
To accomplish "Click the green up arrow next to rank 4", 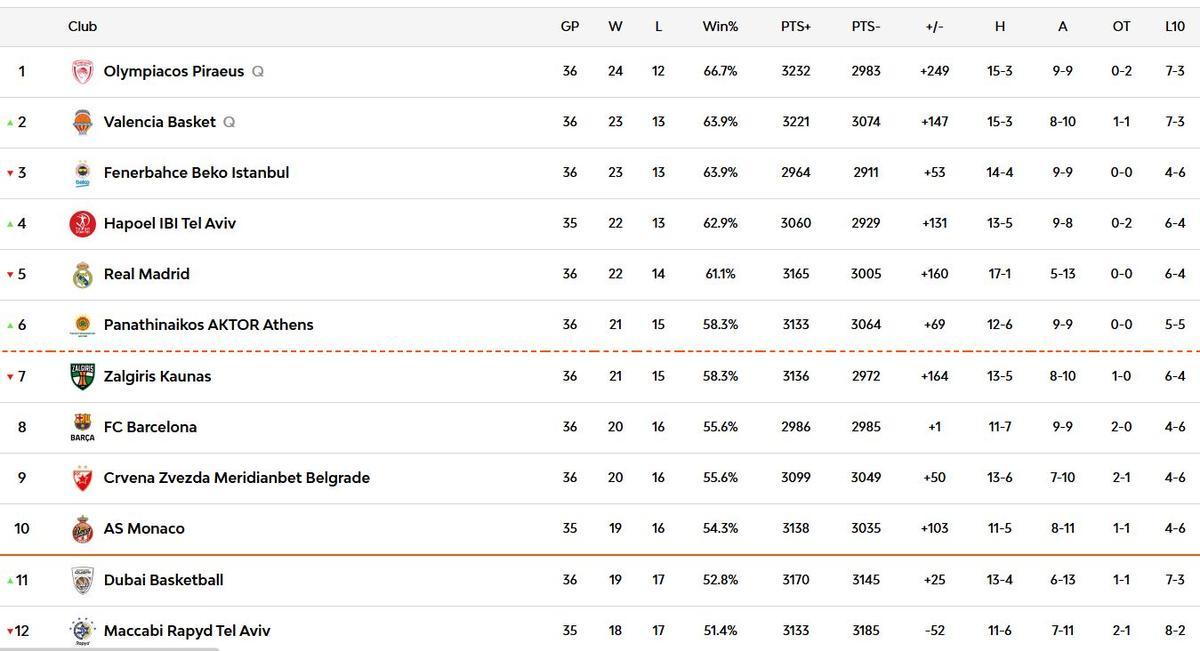I will pyautogui.click(x=8, y=223).
